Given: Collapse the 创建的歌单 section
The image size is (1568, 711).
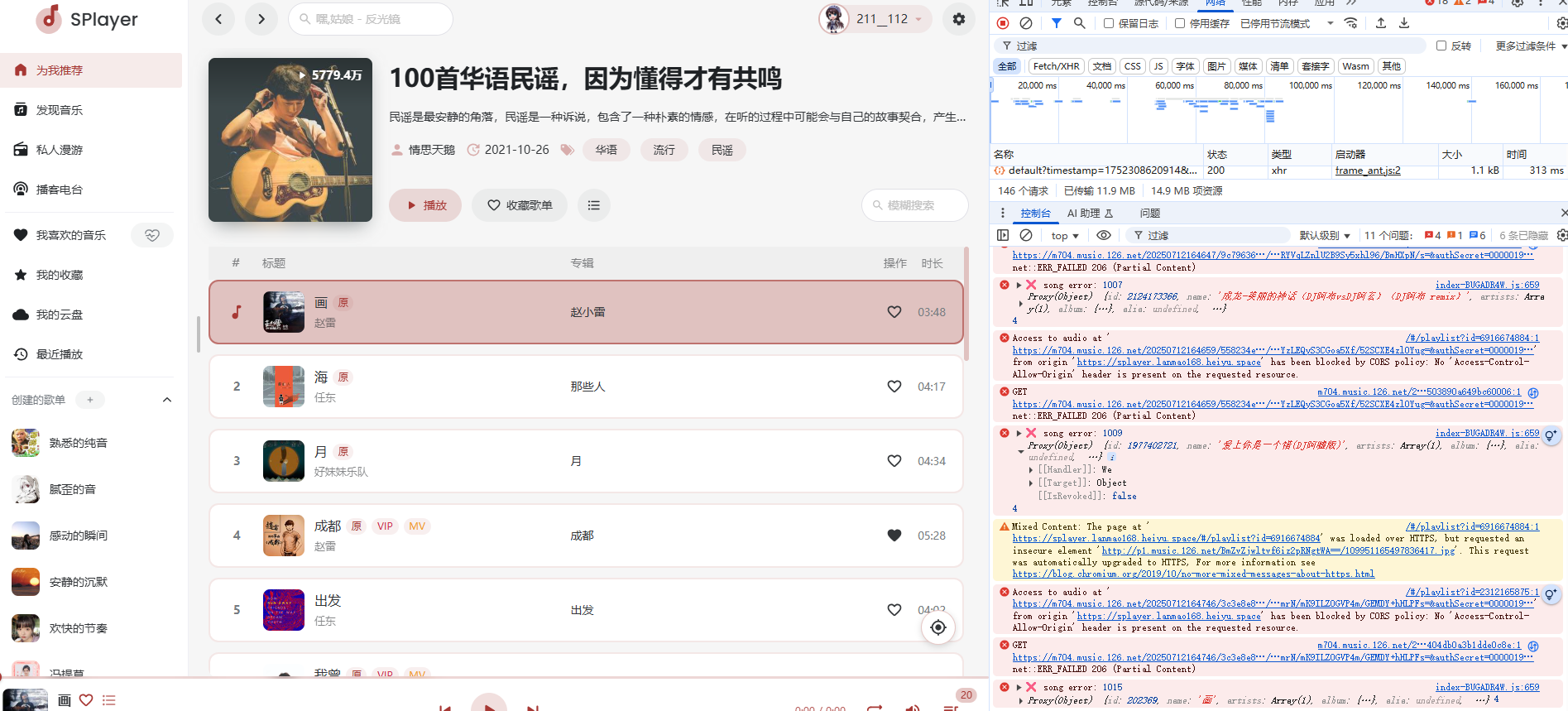Looking at the screenshot, I should 167,400.
